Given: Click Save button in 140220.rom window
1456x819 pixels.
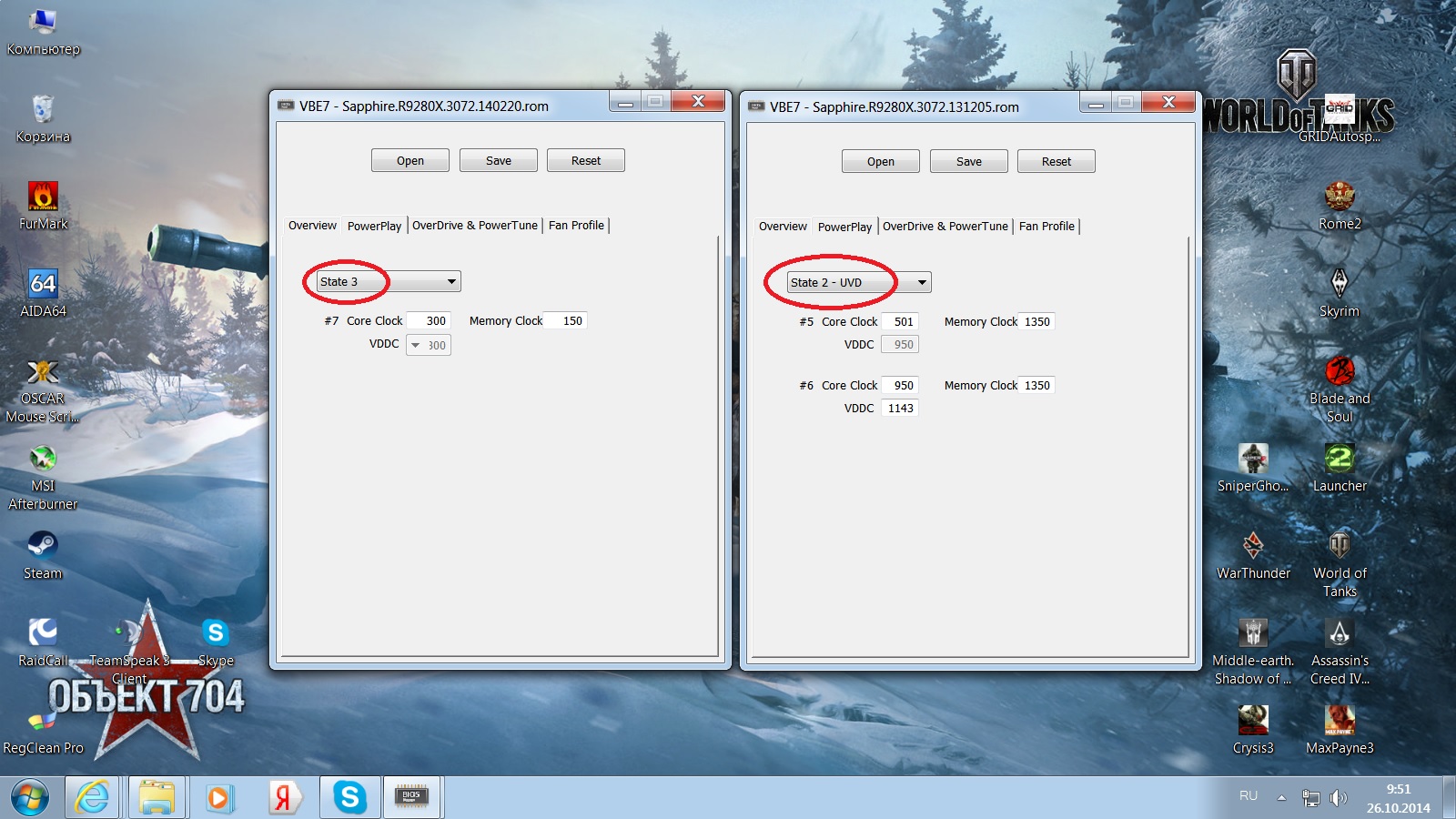Looking at the screenshot, I should pos(499,161).
